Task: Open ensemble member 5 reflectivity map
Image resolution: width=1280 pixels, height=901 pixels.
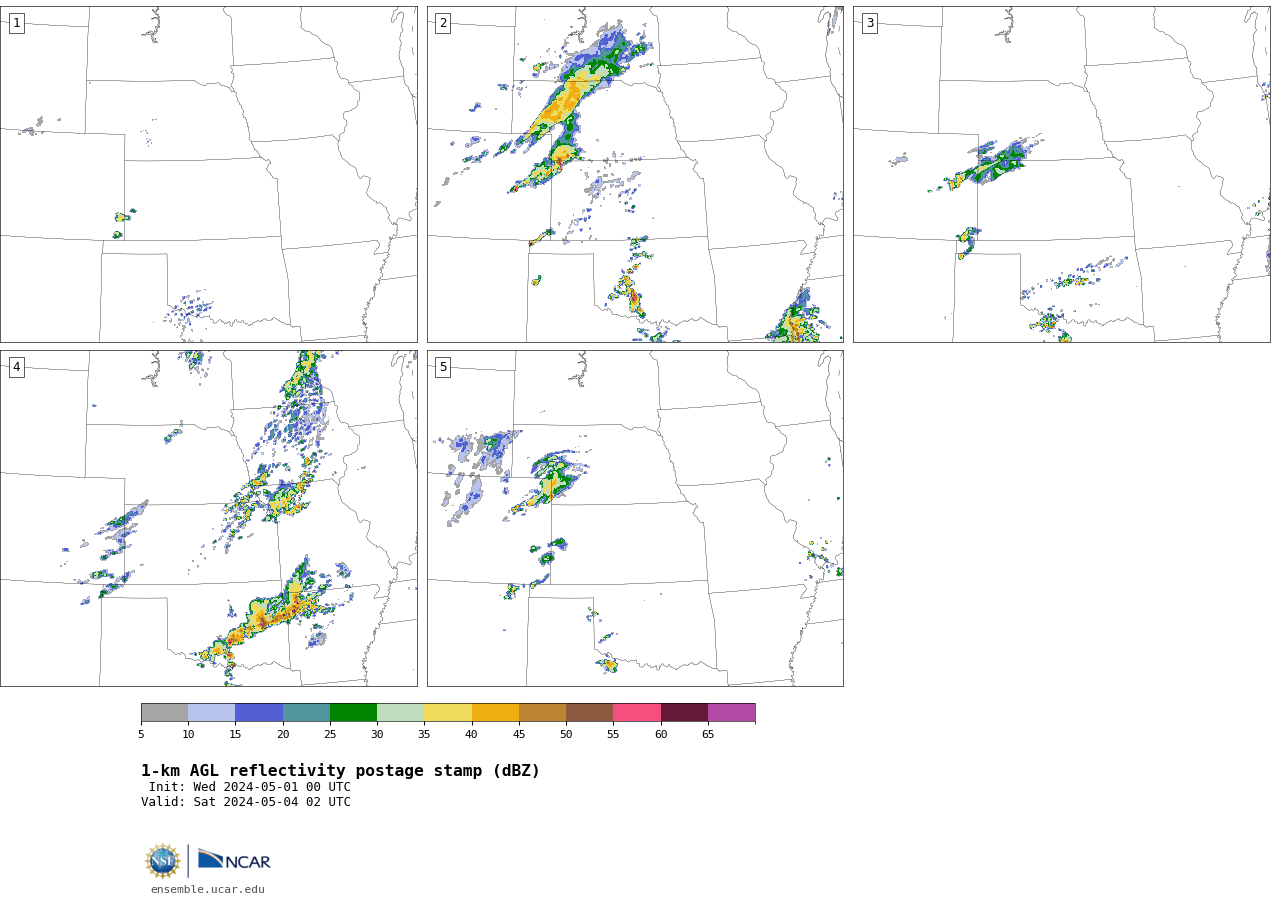Action: pyautogui.click(x=635, y=518)
